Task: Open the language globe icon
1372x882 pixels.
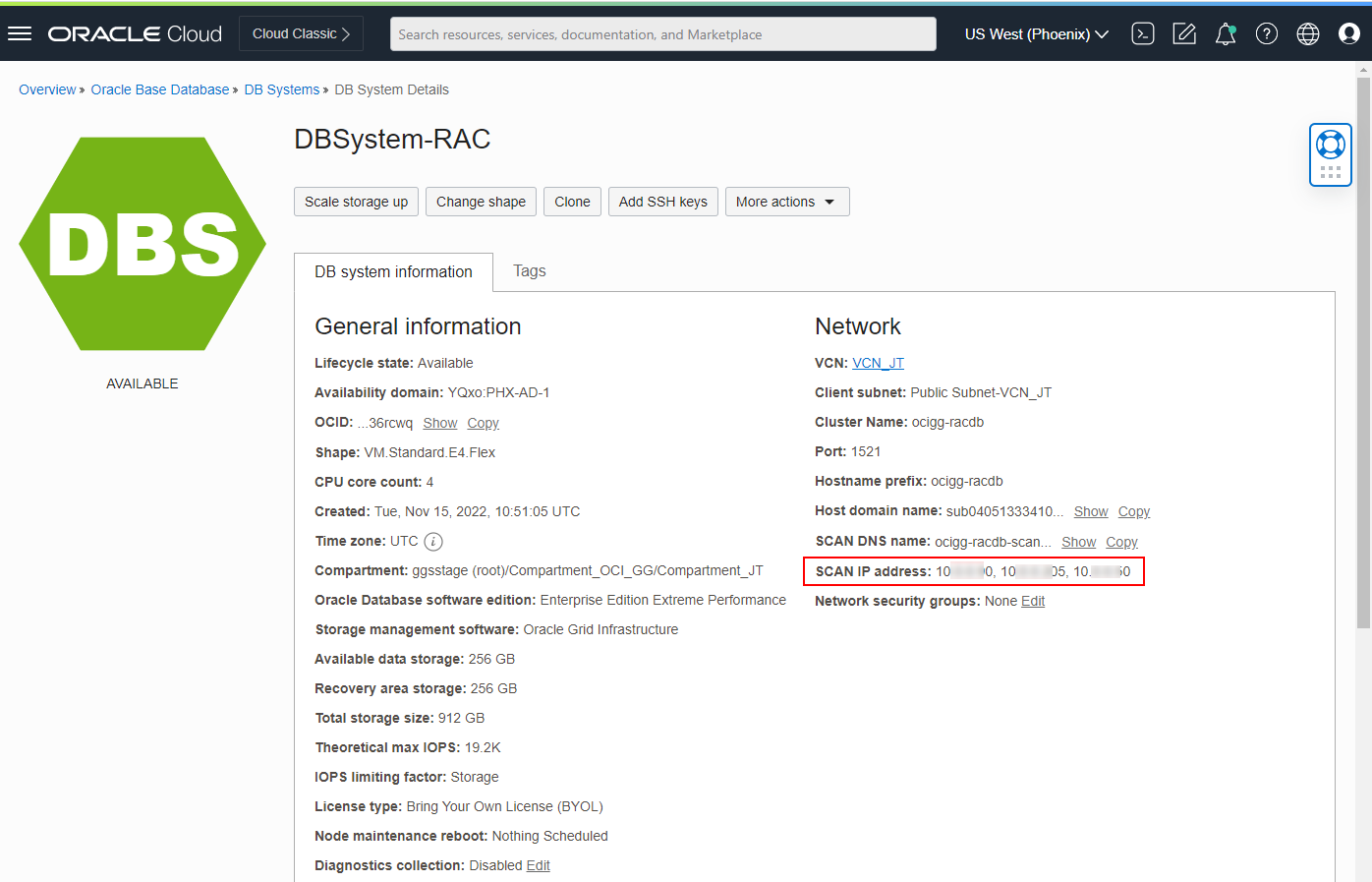Action: click(1307, 32)
